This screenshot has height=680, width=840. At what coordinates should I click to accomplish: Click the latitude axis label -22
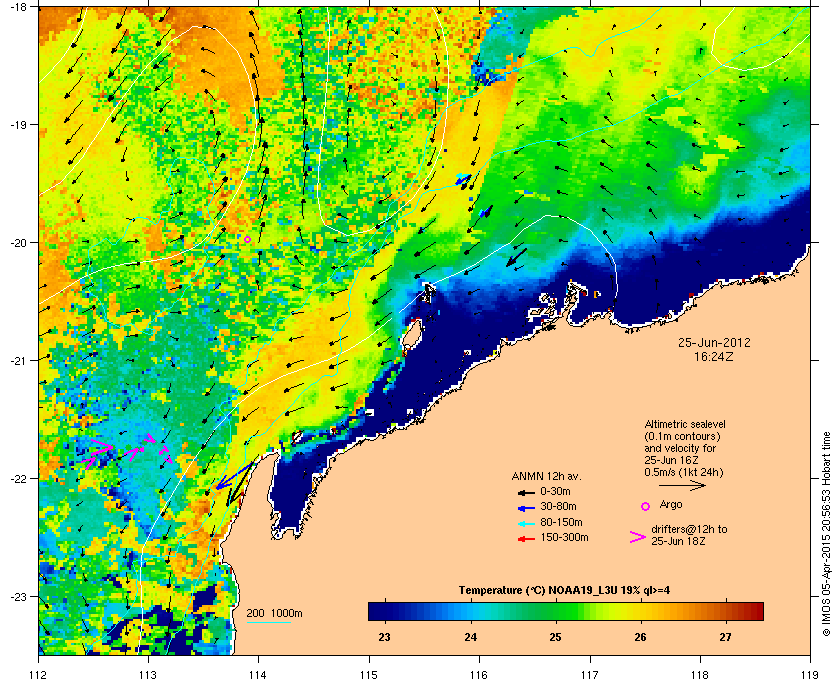coord(17,478)
